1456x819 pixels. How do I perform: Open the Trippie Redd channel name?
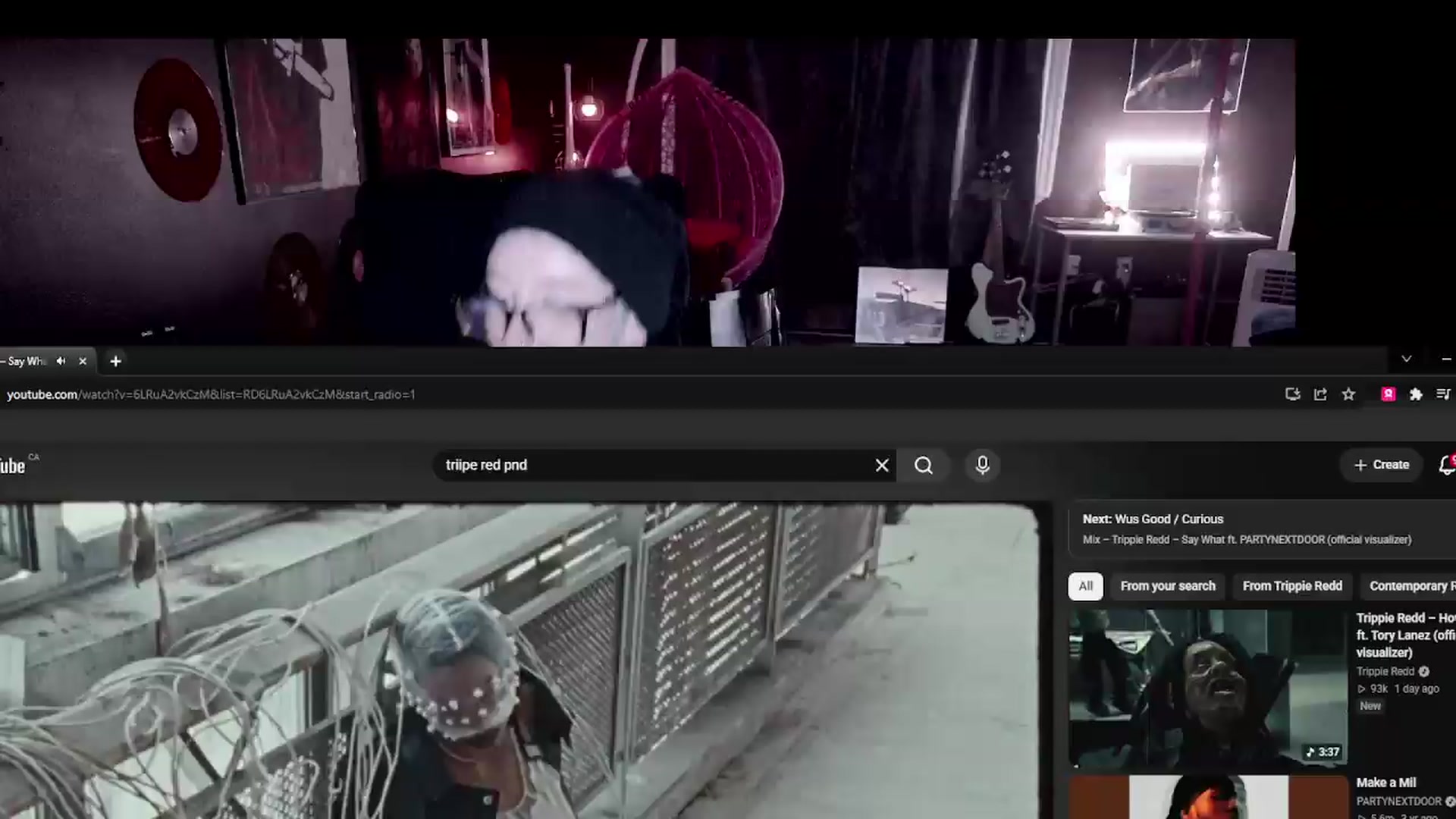click(x=1385, y=671)
